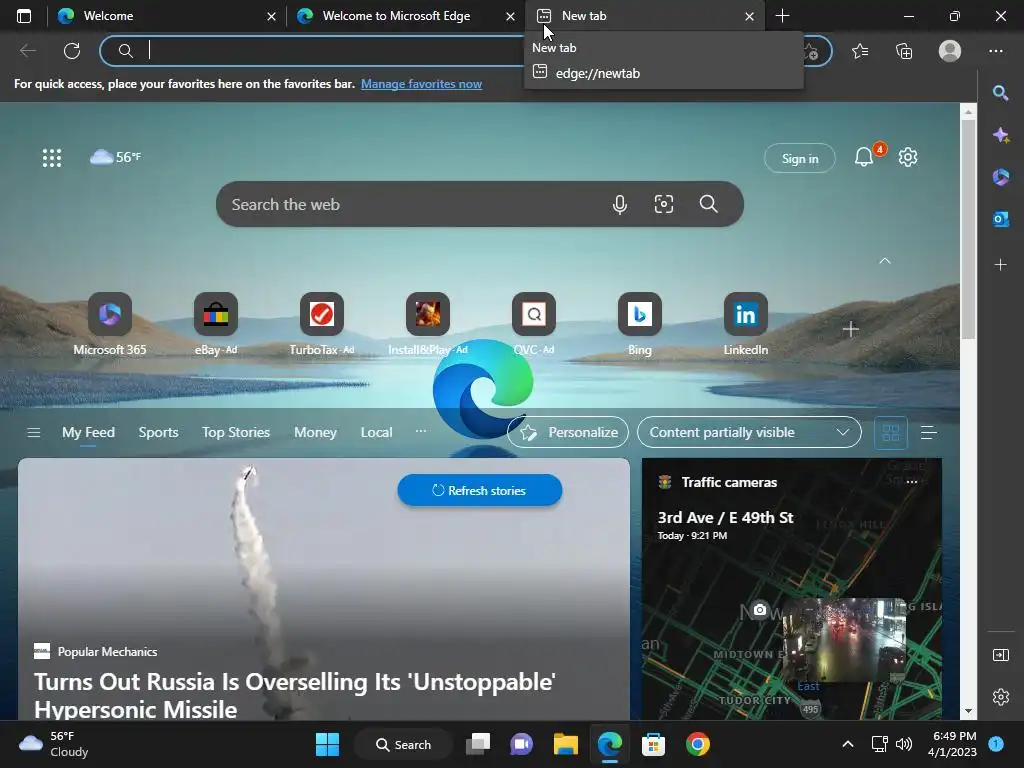Open the Collections icon in toolbar

904,51
